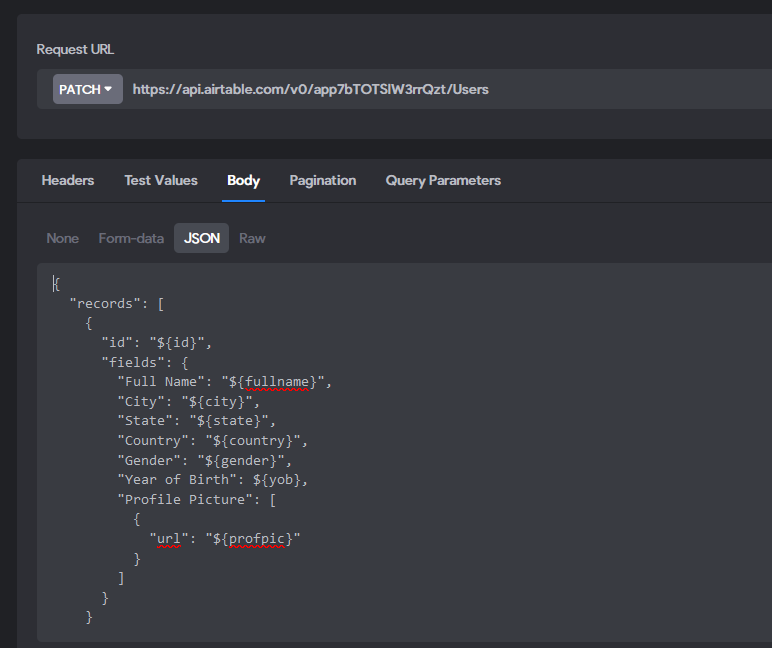The height and width of the screenshot is (648, 772).
Task: Click the "Country": "${country}" line
Action: (213, 441)
